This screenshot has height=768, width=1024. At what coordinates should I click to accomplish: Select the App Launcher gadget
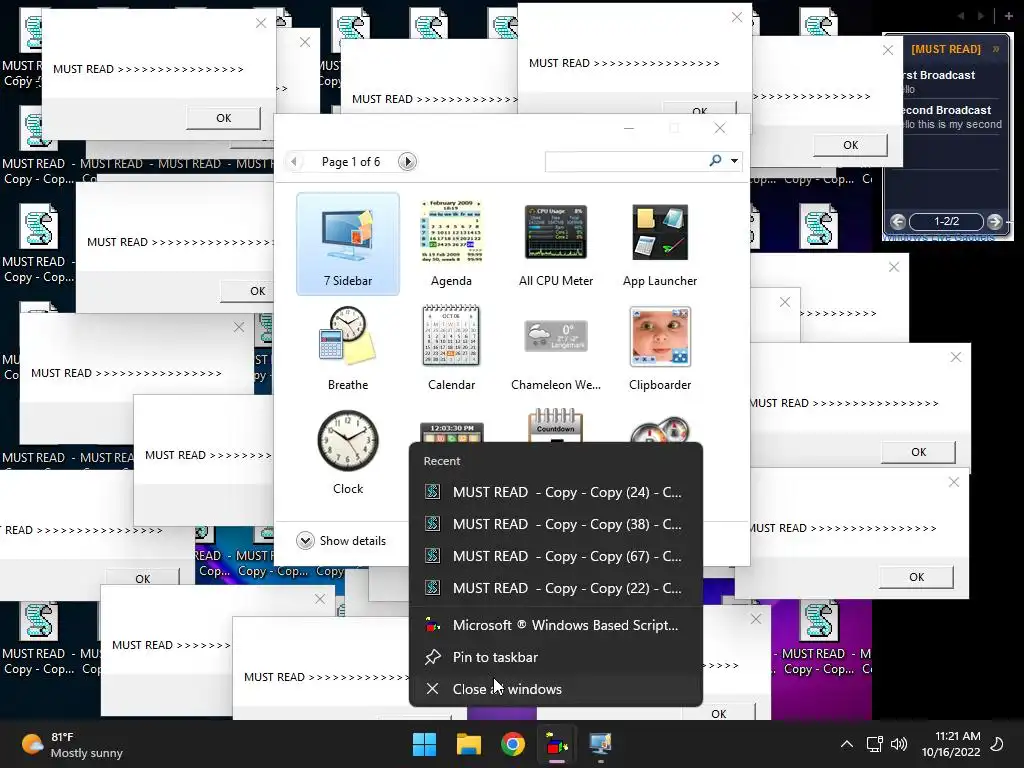[660, 244]
